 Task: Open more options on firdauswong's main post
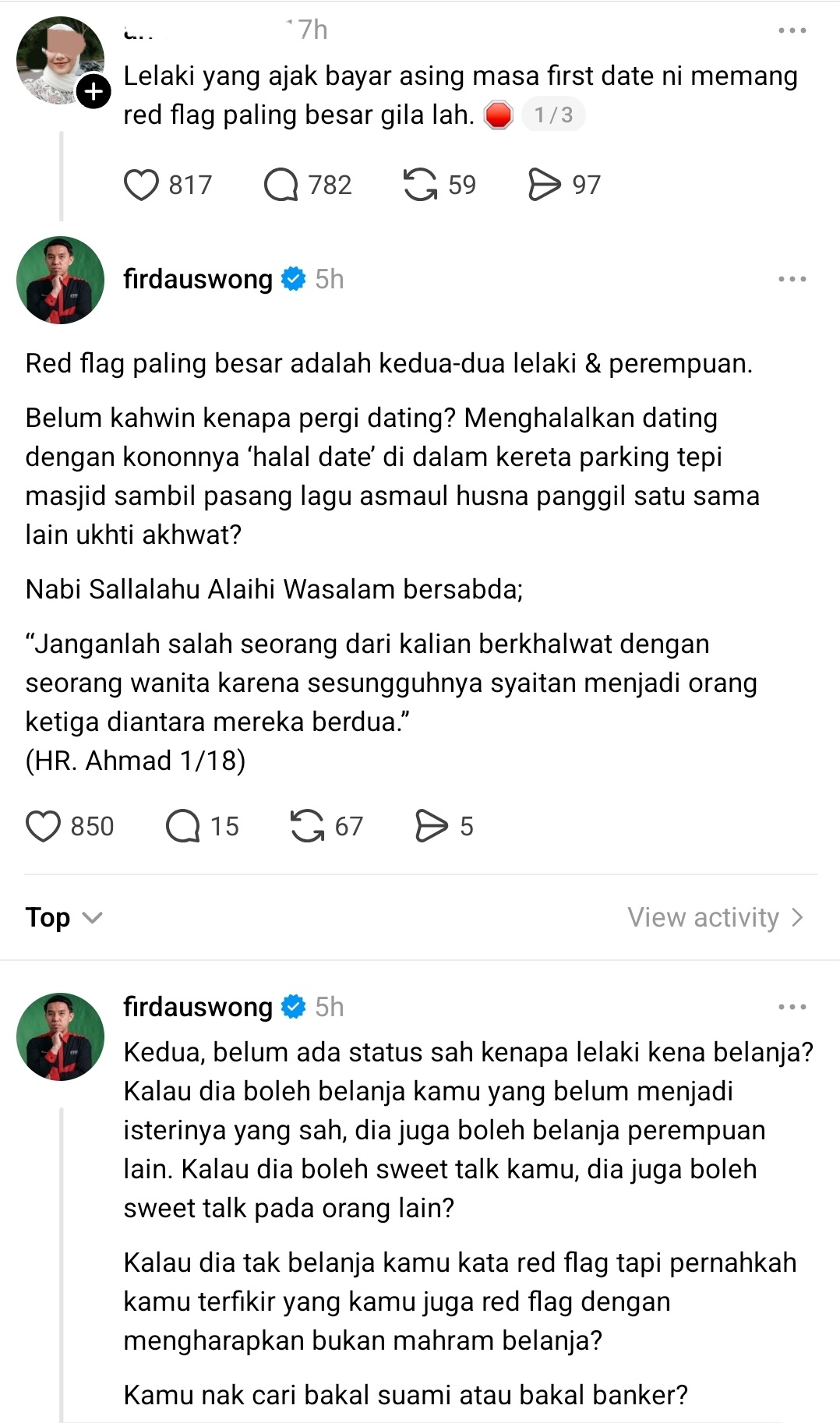[x=792, y=279]
